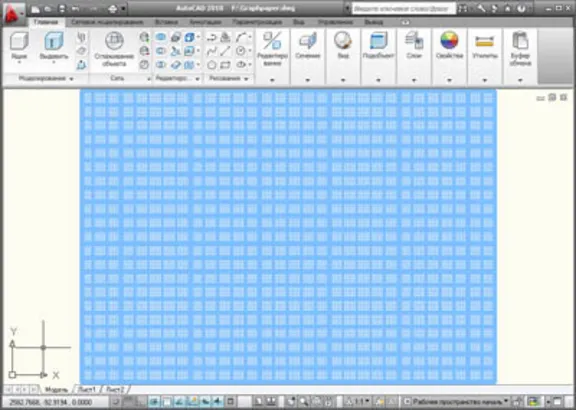Image resolution: width=576 pixels, height=410 pixels.
Task: Click the coordinates readout in status bar
Action: point(50,402)
